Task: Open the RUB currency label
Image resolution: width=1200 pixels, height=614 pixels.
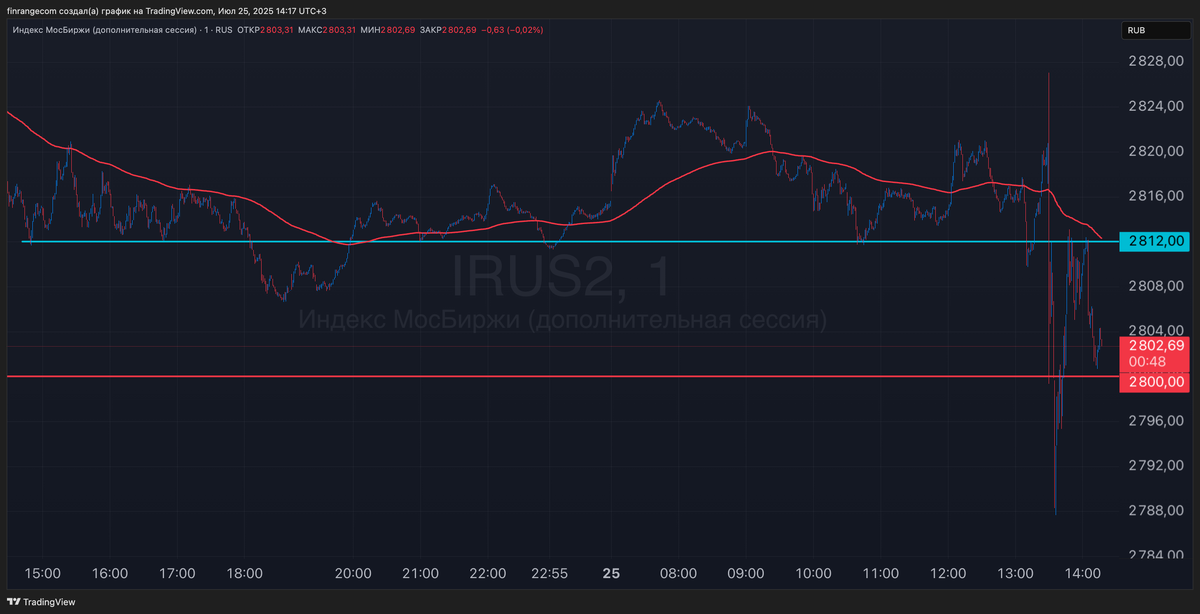Action: [1156, 31]
